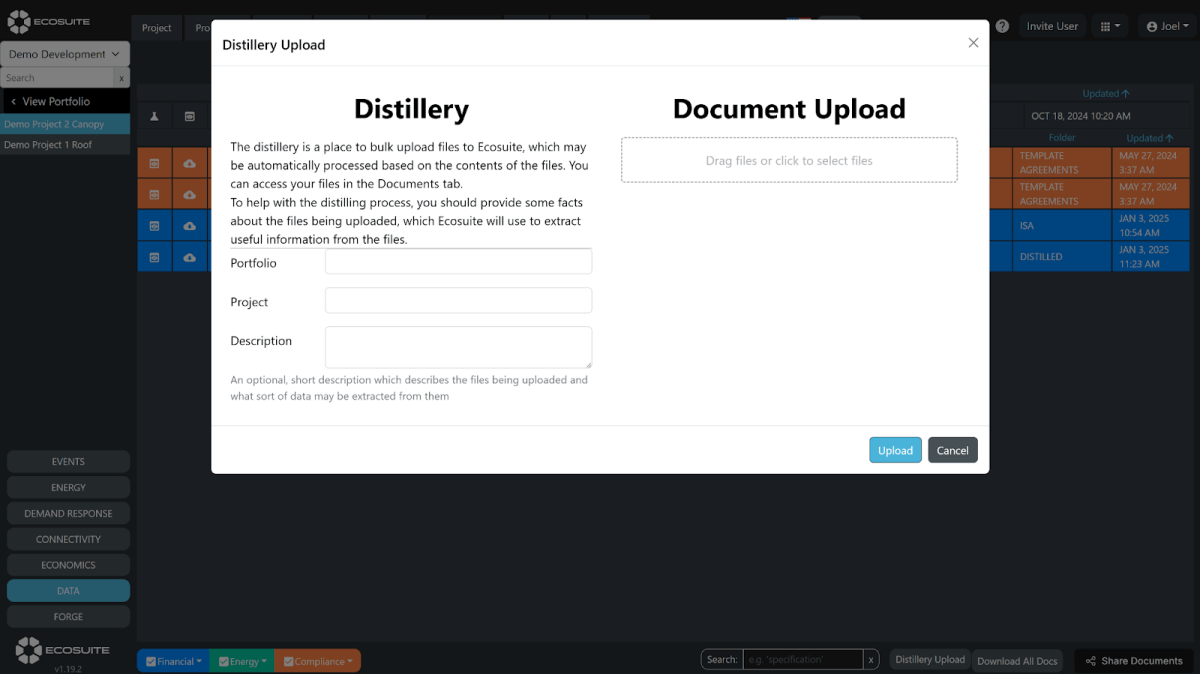Clear the sidebar project search with the x

(122, 78)
